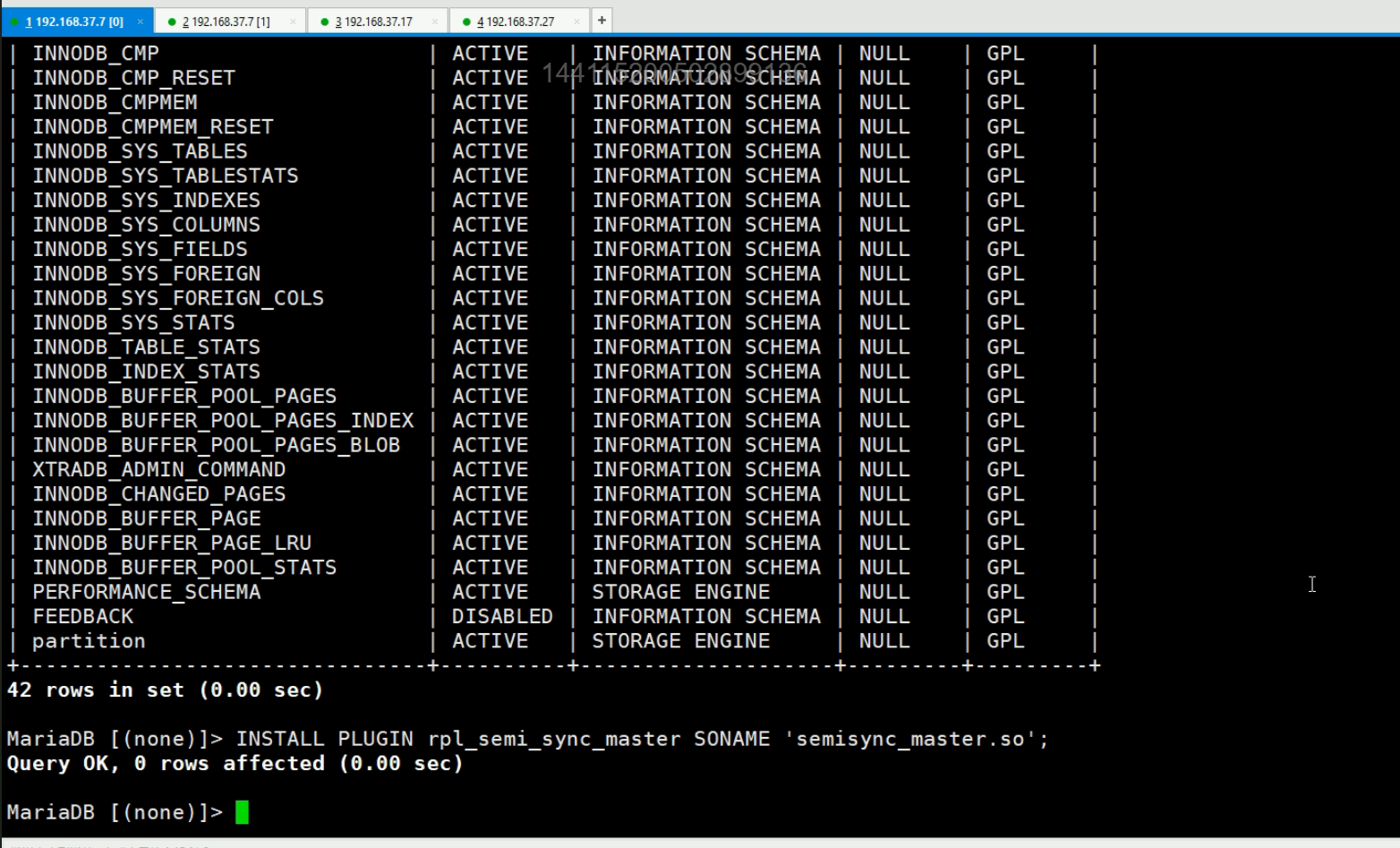Image resolution: width=1400 pixels, height=848 pixels.
Task: Switch to the 3 192.168.37.17 tab
Action: click(376, 21)
